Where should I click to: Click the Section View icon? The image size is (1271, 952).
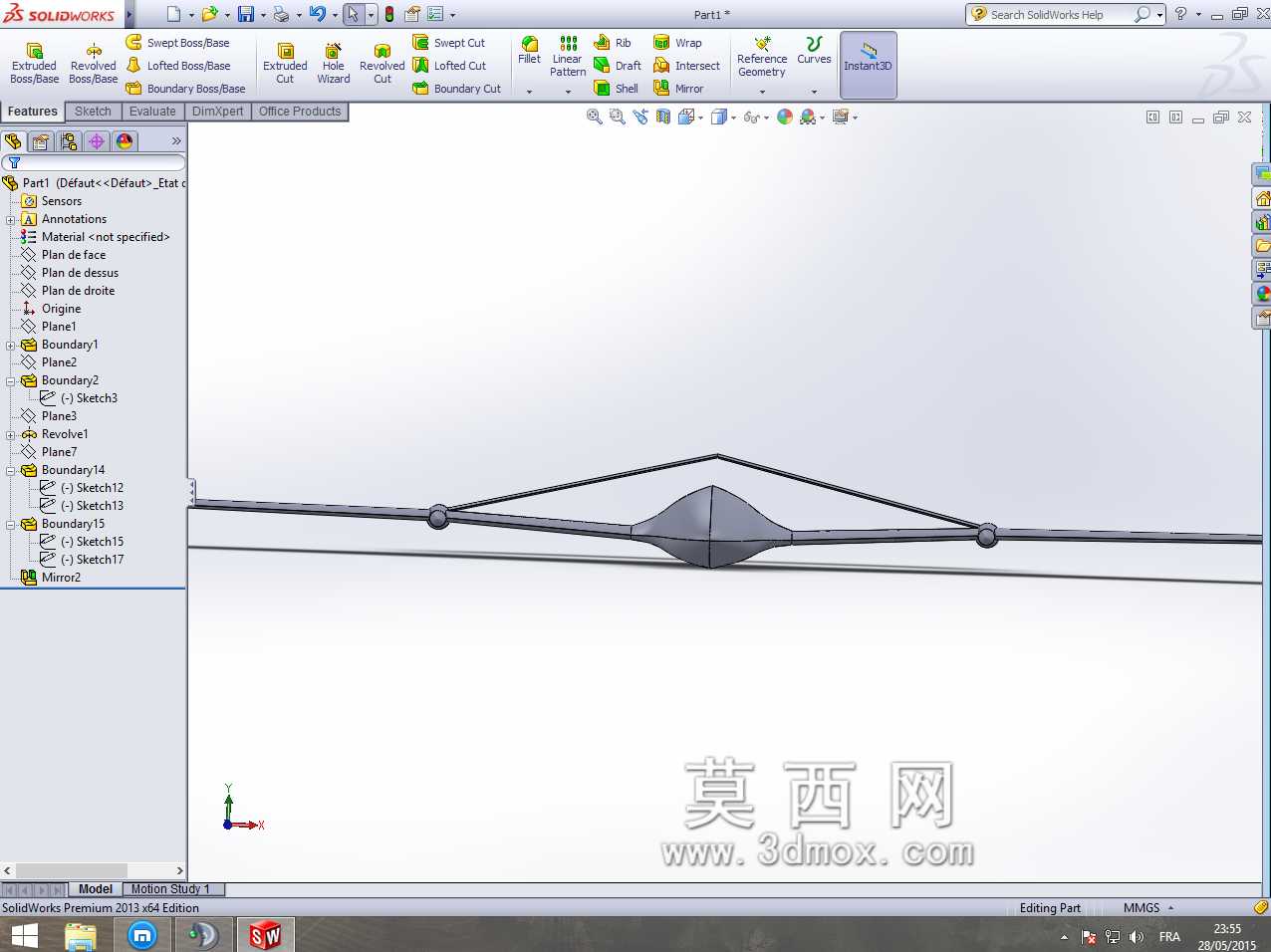tap(663, 117)
